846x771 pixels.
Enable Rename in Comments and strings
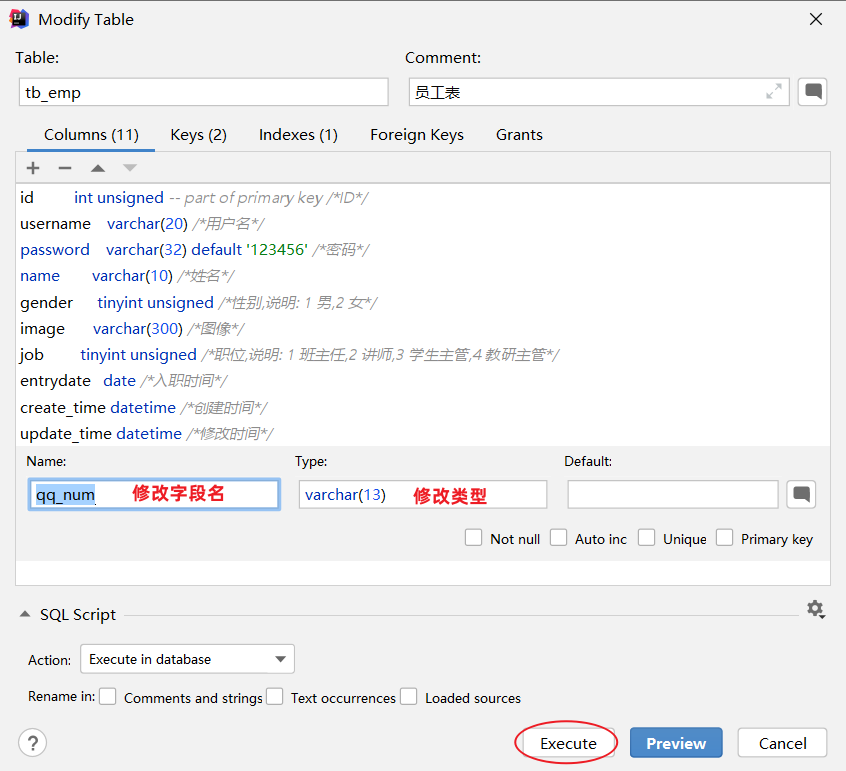coord(108,697)
